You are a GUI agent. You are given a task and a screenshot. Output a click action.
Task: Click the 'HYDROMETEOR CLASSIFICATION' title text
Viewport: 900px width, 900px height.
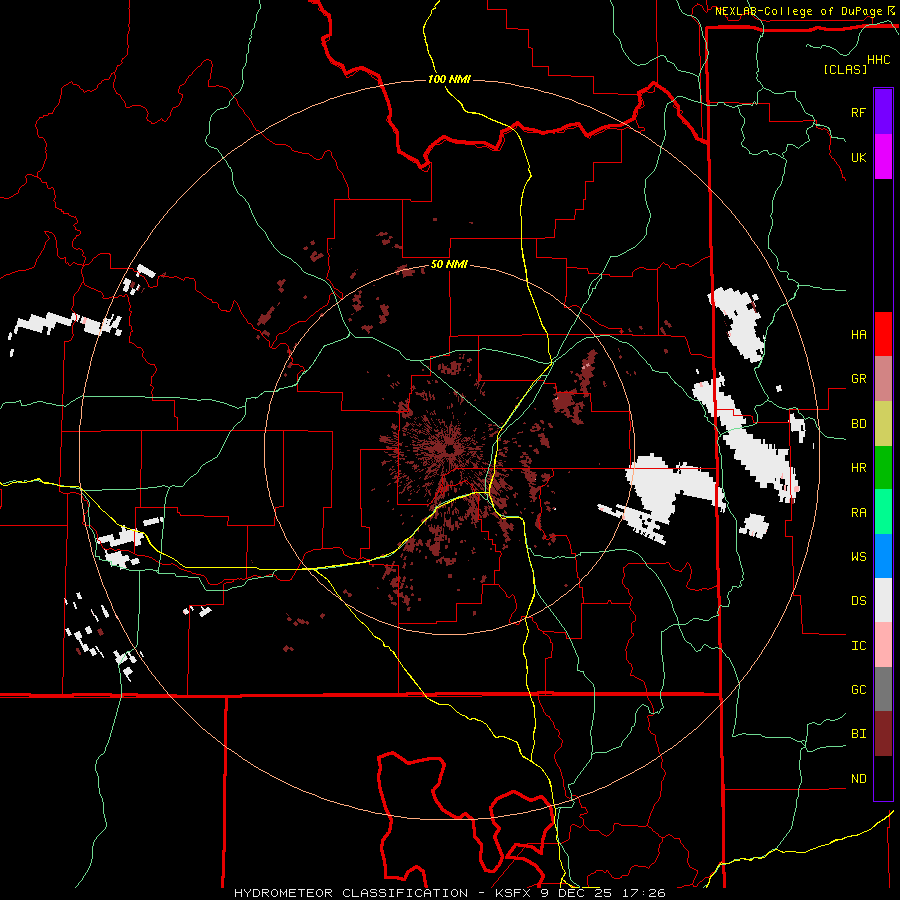point(351,893)
